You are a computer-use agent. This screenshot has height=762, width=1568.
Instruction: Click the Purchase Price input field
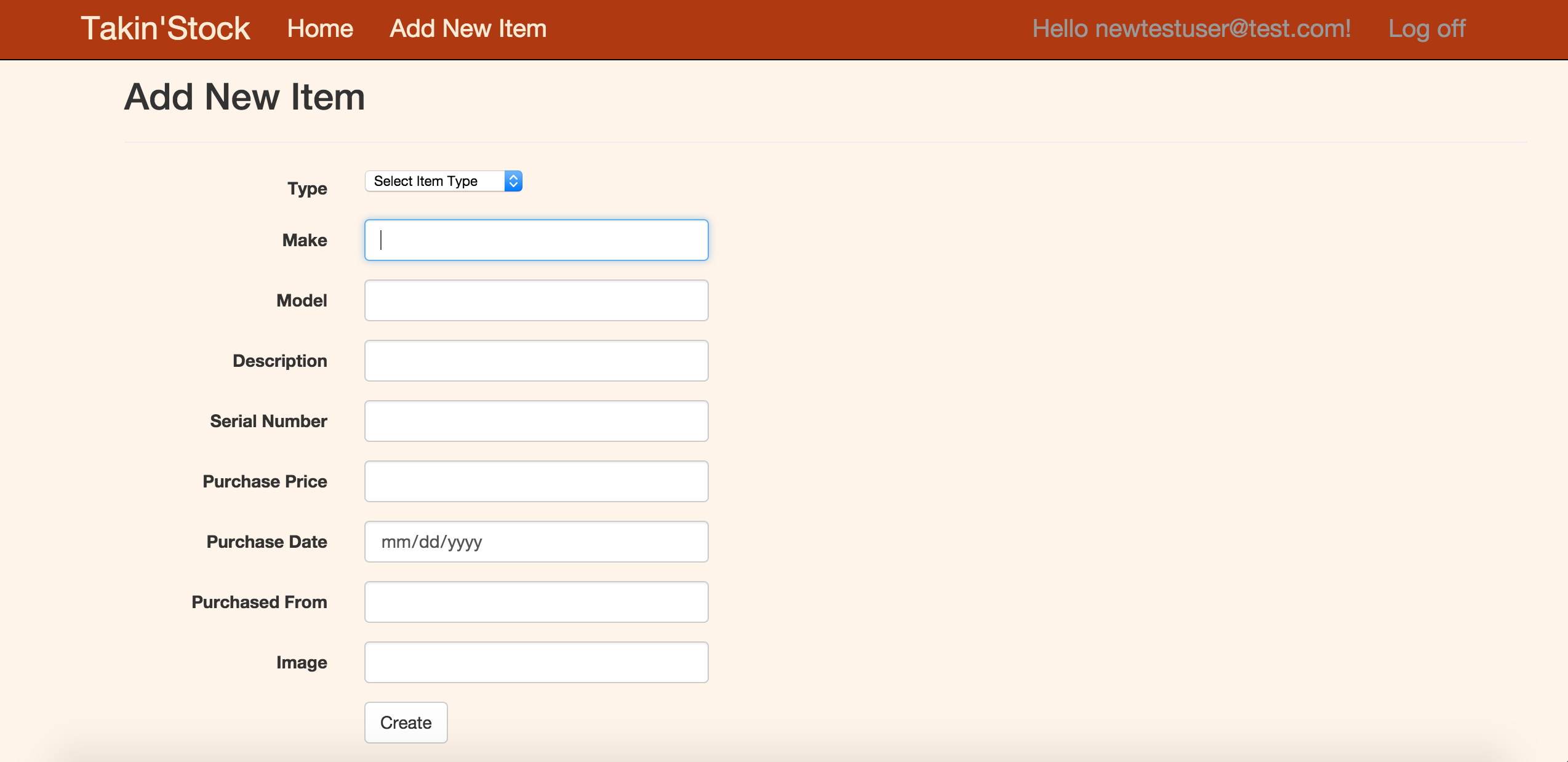pos(537,481)
